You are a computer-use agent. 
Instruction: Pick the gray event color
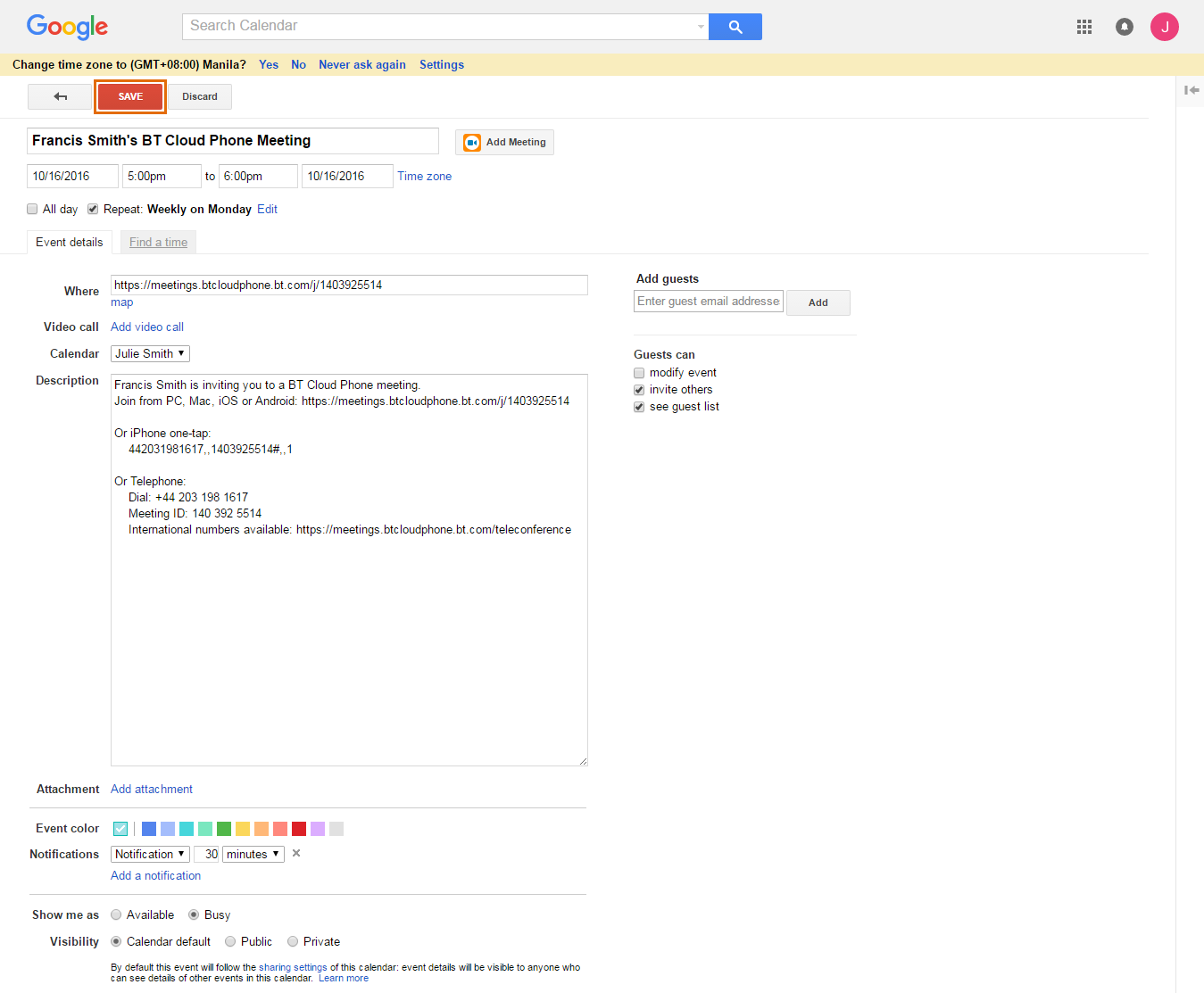click(336, 829)
